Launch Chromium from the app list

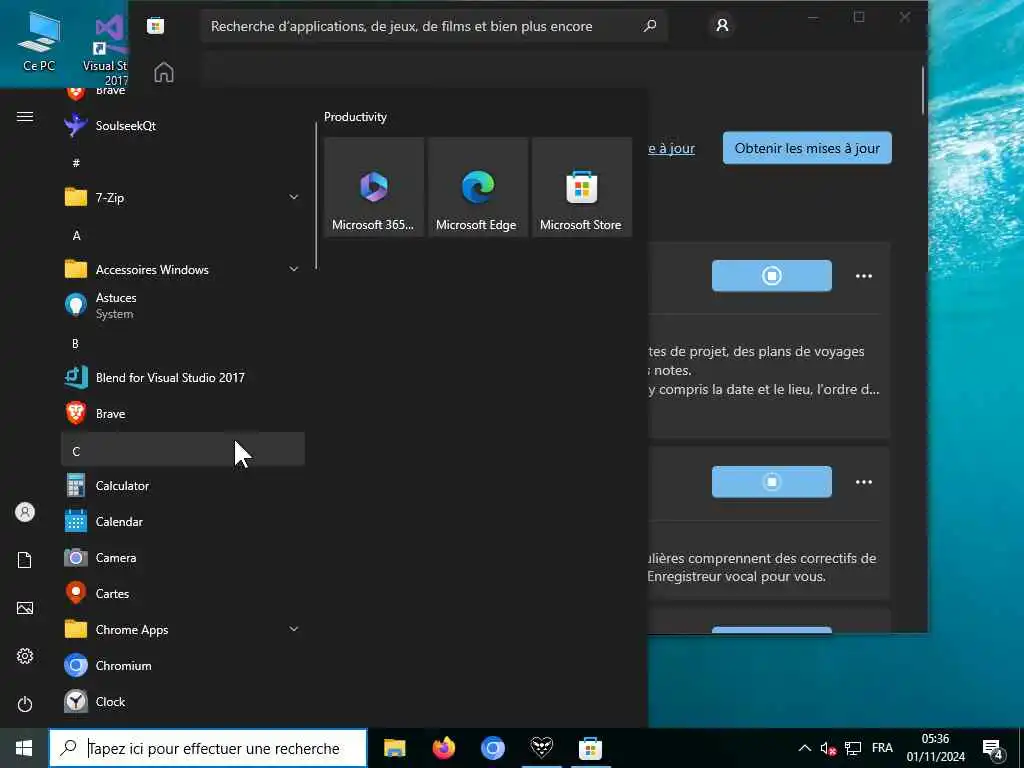[182, 665]
